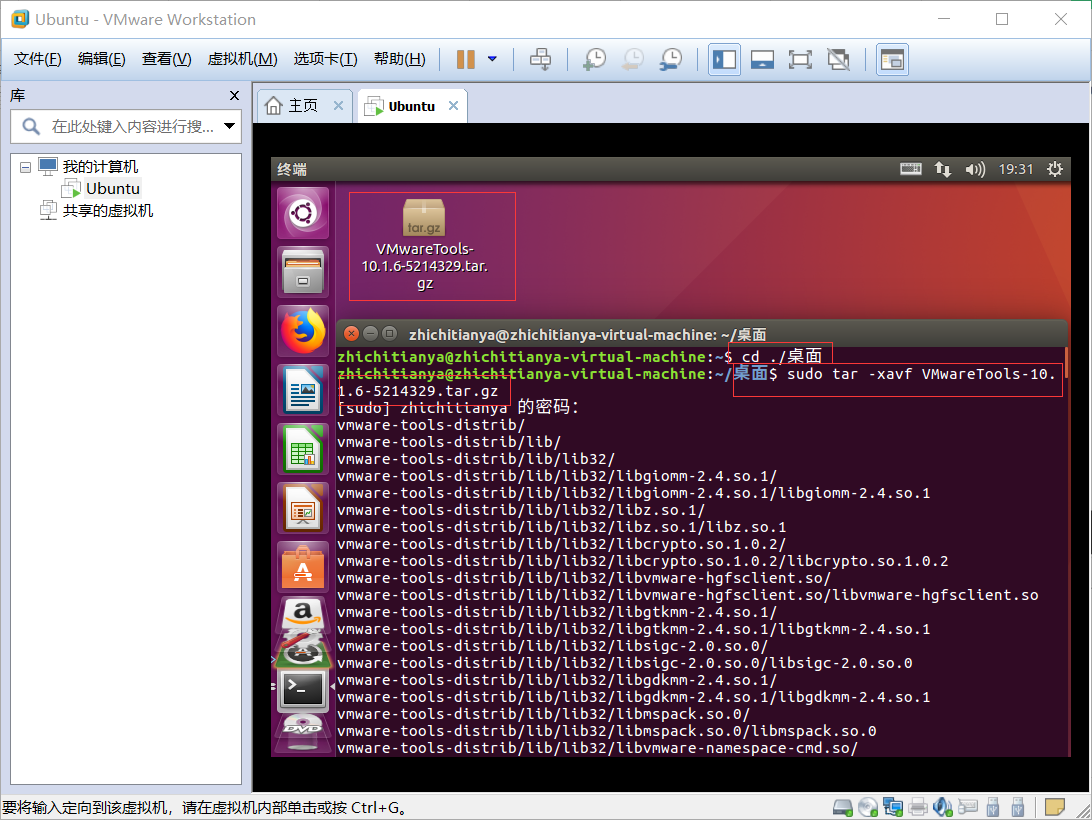Open the 虚拟机(M) menu
1092x820 pixels.
[242, 59]
